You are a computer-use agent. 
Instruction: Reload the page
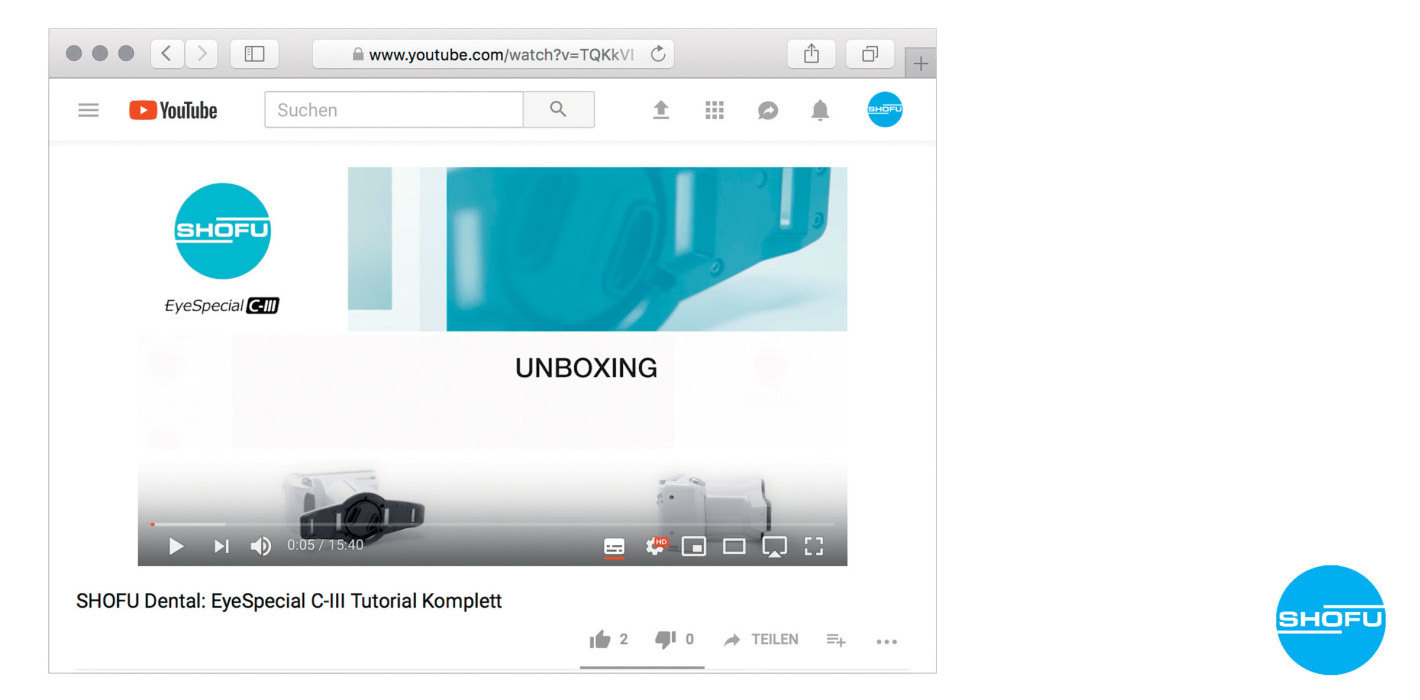[x=658, y=54]
